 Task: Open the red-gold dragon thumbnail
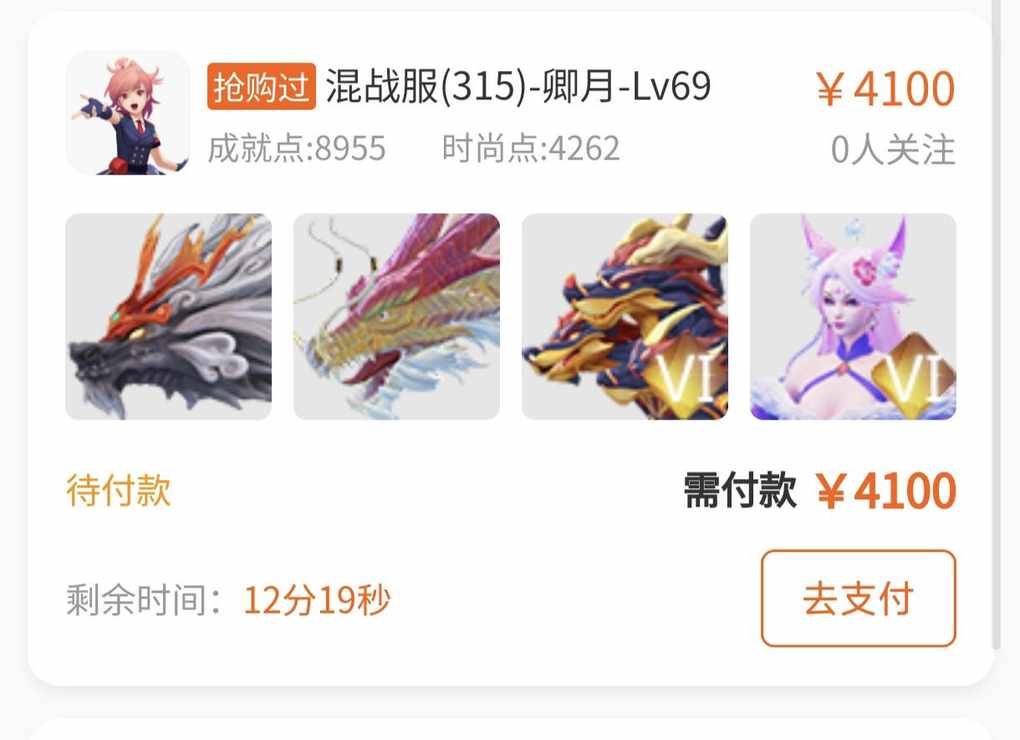coord(397,317)
